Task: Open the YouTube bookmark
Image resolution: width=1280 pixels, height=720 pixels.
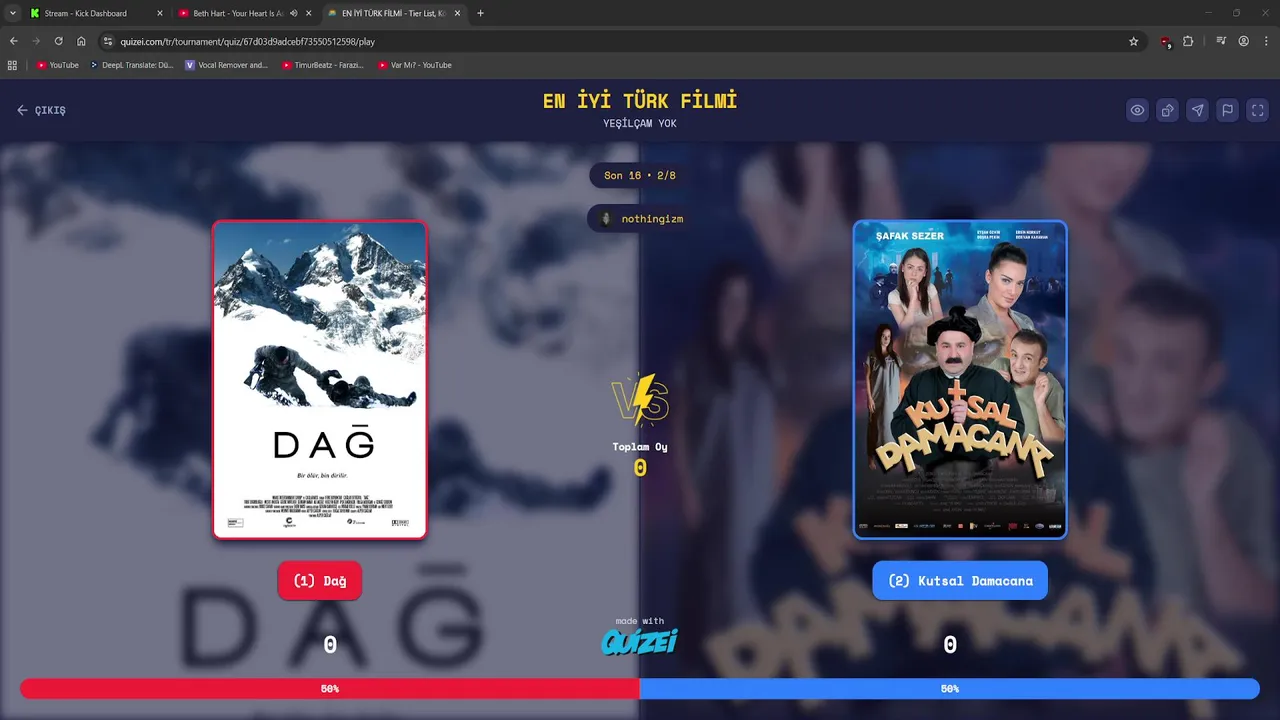Action: pyautogui.click(x=57, y=65)
